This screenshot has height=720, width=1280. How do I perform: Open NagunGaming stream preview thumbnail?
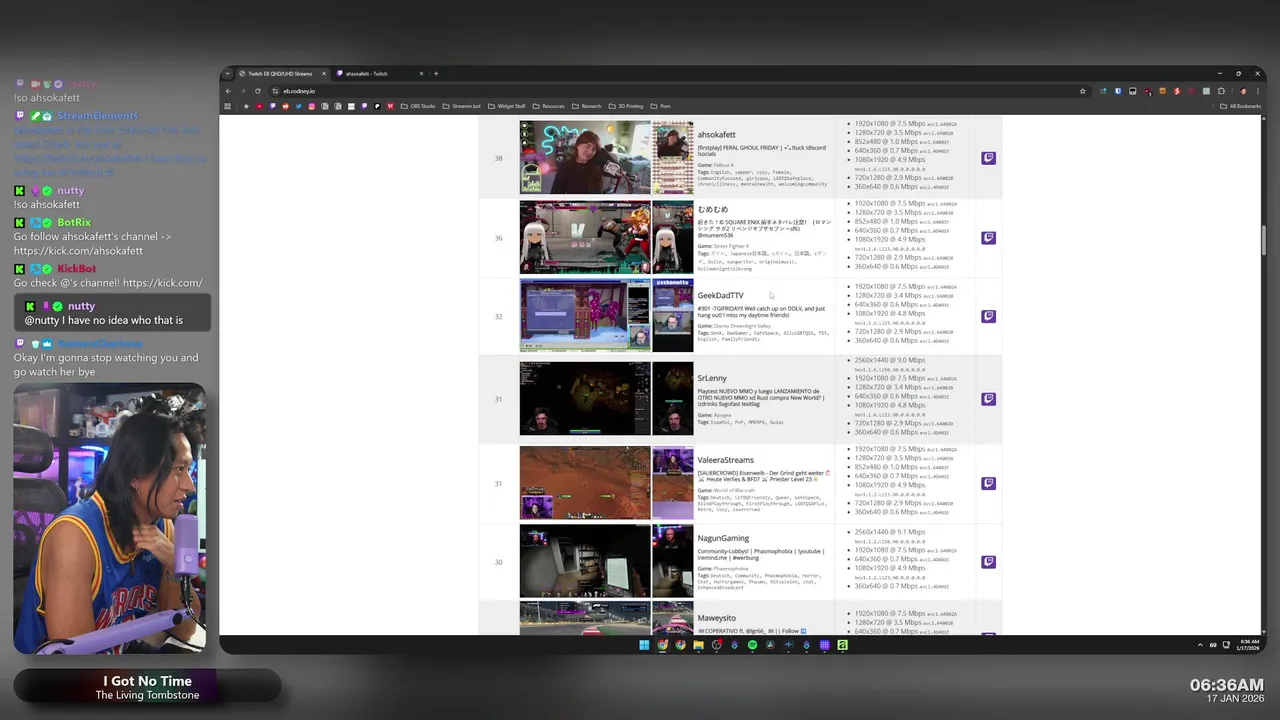coord(585,562)
